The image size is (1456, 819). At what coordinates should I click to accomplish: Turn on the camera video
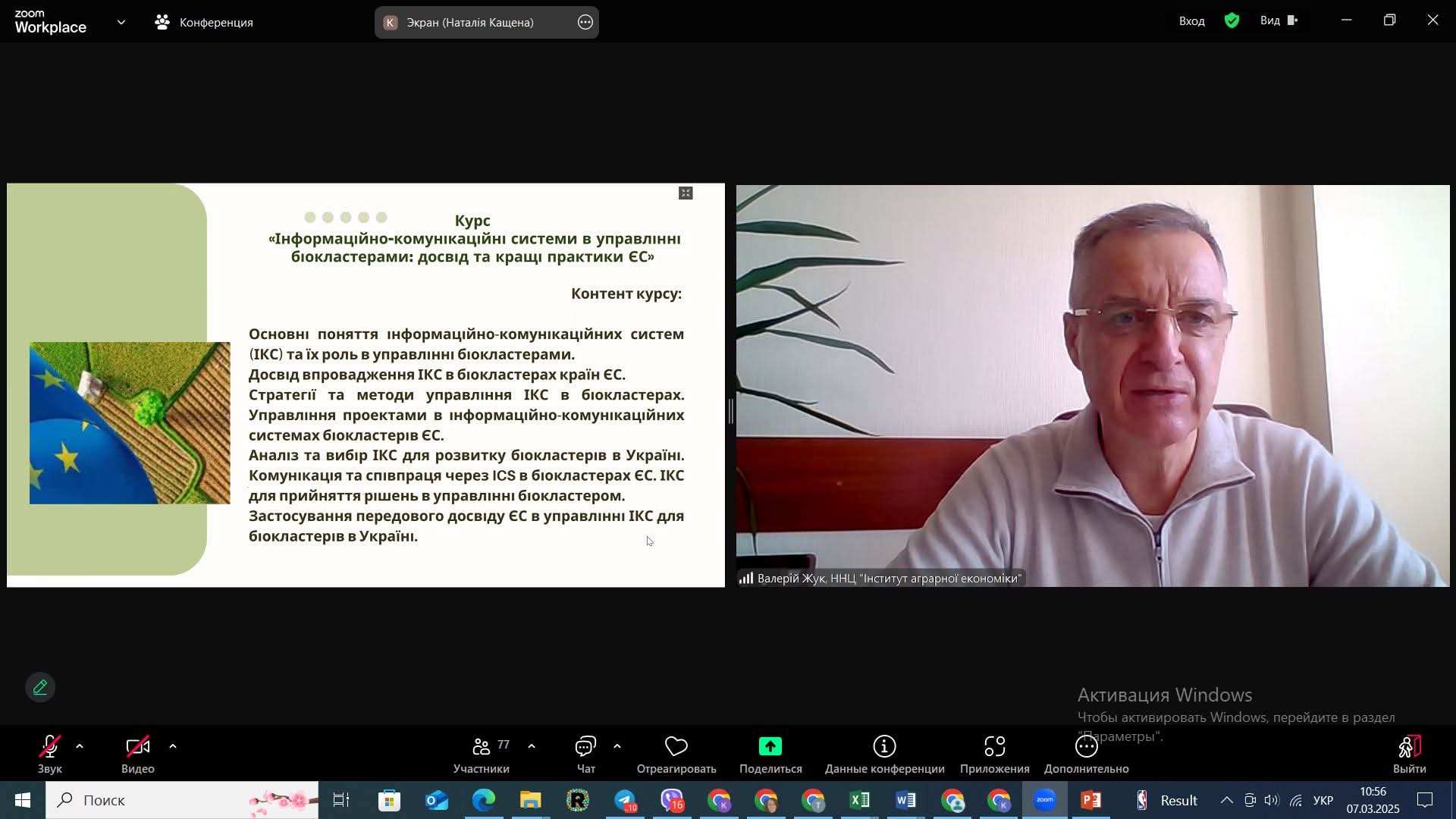coord(137,748)
